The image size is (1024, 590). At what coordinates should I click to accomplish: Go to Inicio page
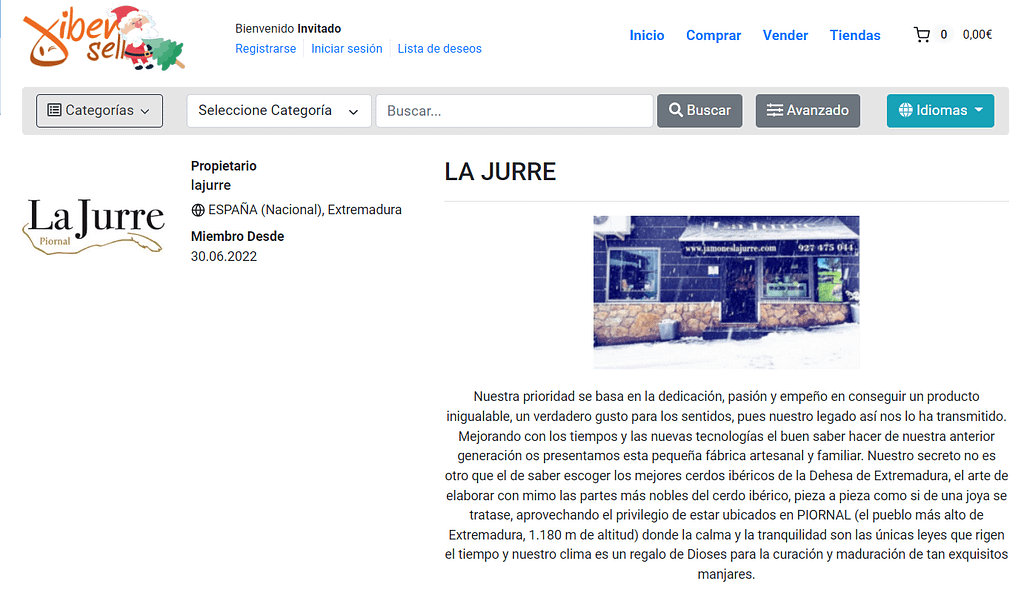pyautogui.click(x=647, y=35)
